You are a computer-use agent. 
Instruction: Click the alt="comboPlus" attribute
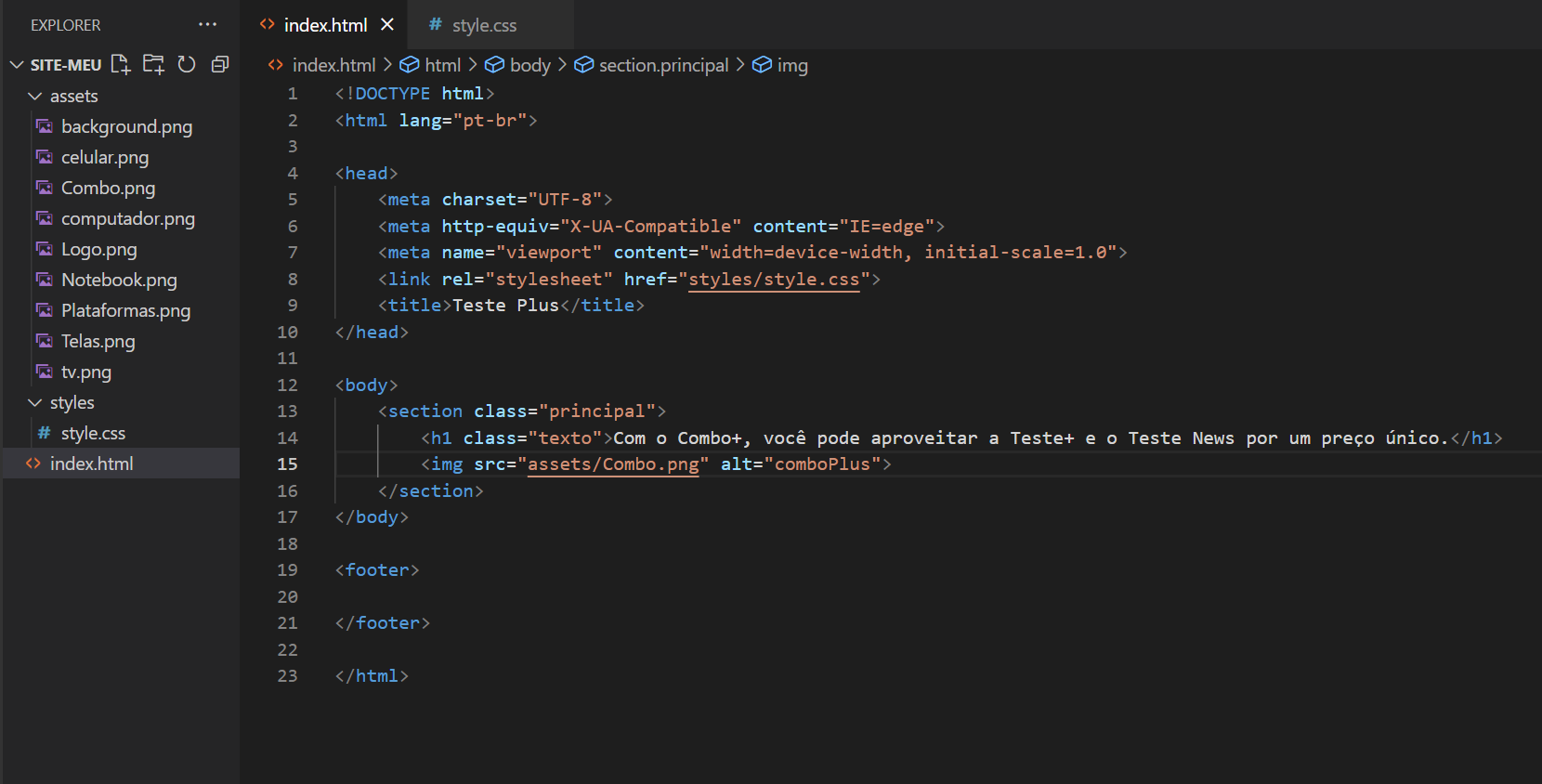(801, 464)
